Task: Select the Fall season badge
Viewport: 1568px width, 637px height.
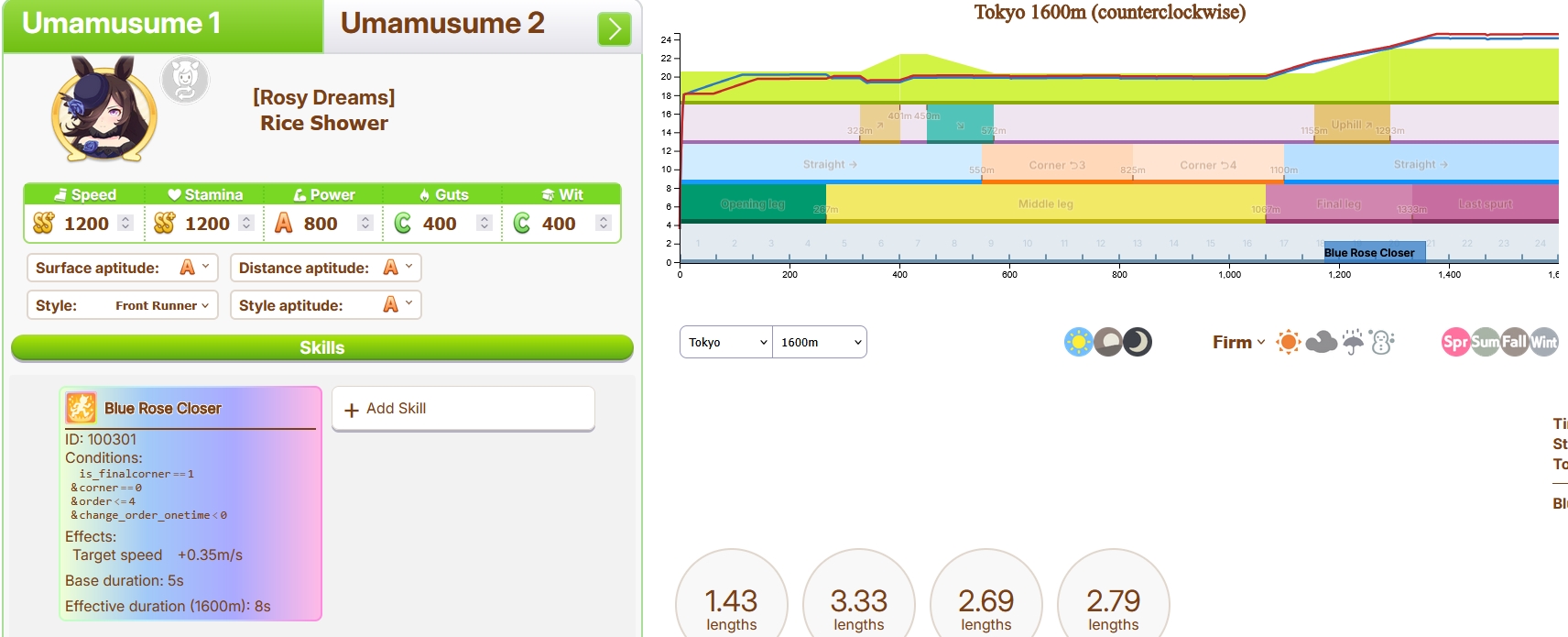Action: [x=1514, y=342]
